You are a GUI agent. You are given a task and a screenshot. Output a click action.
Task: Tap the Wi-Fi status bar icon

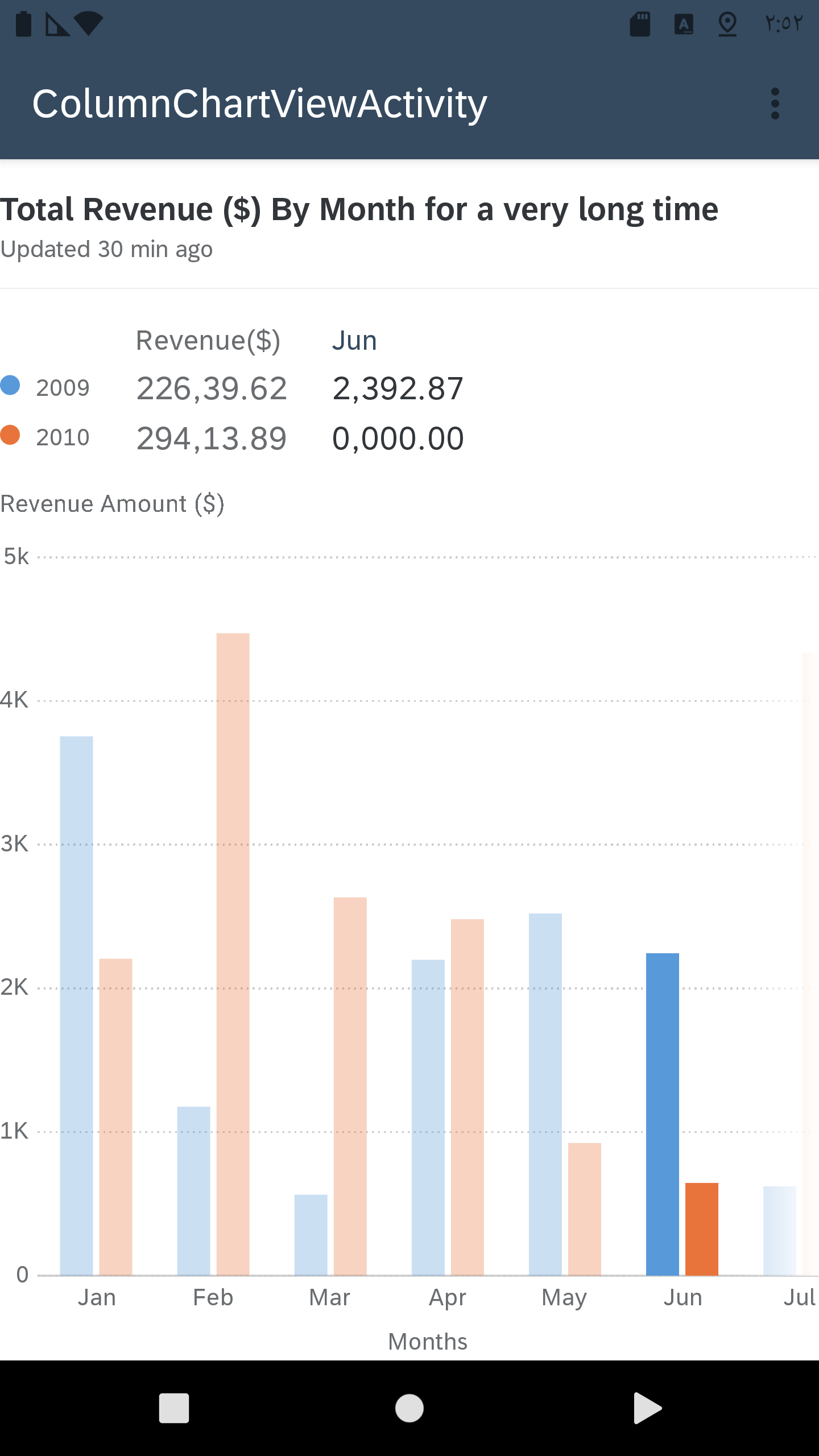click(x=88, y=24)
